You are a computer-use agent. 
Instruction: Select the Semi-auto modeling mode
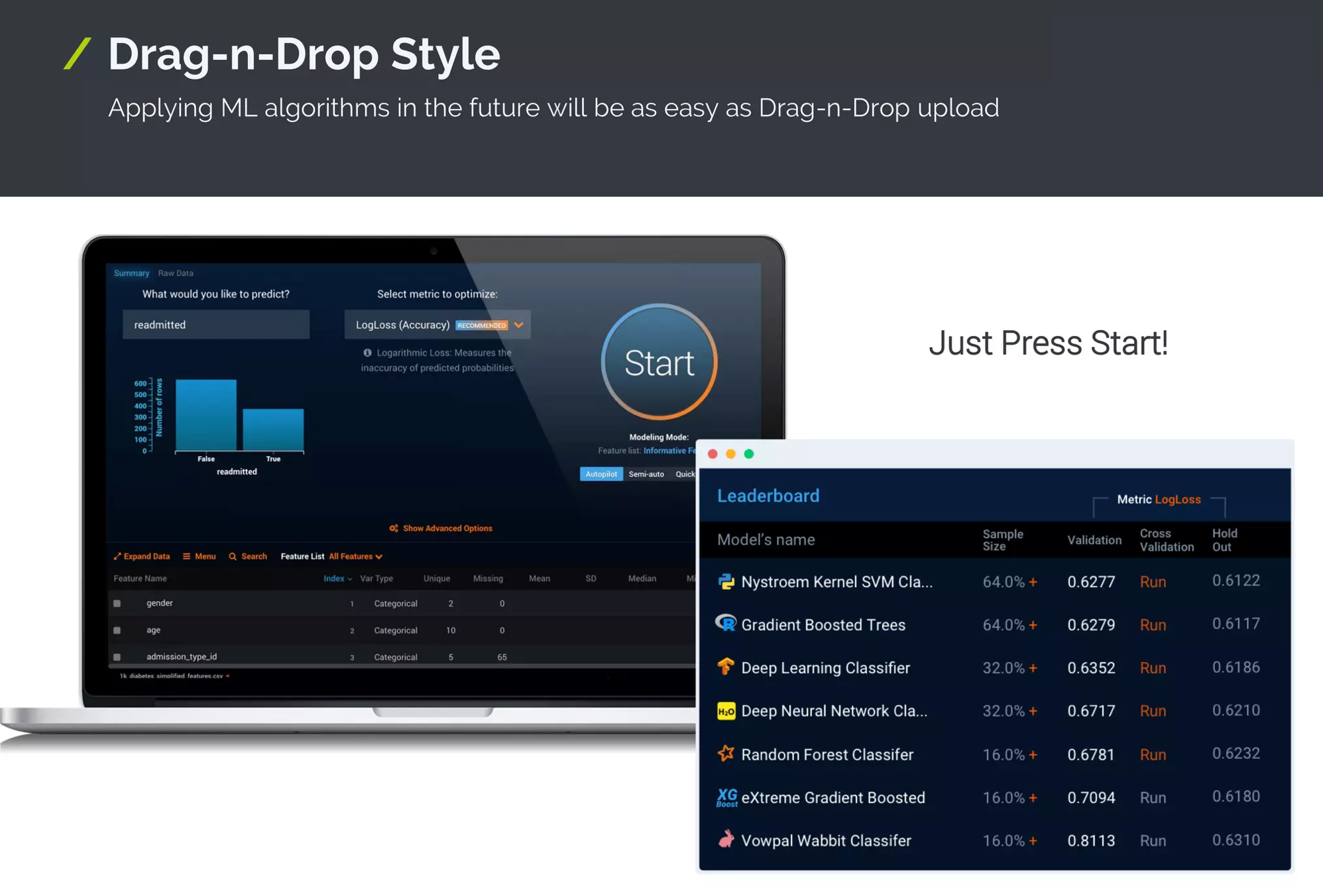click(646, 474)
